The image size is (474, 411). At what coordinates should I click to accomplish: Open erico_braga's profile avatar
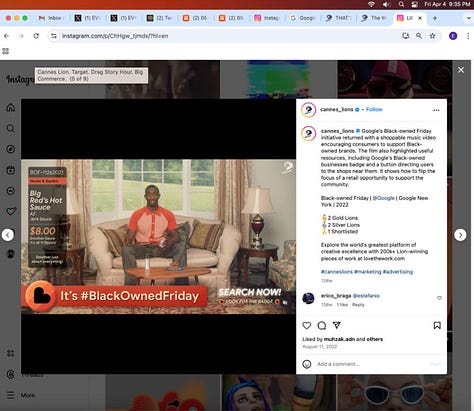[x=308, y=298]
